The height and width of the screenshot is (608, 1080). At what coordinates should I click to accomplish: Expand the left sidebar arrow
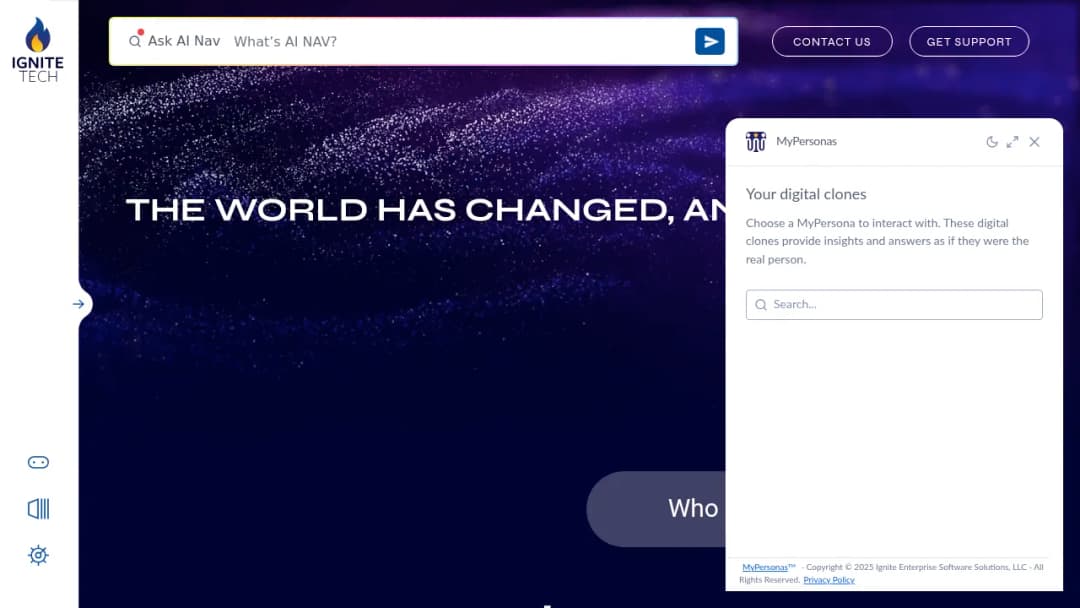pos(79,304)
